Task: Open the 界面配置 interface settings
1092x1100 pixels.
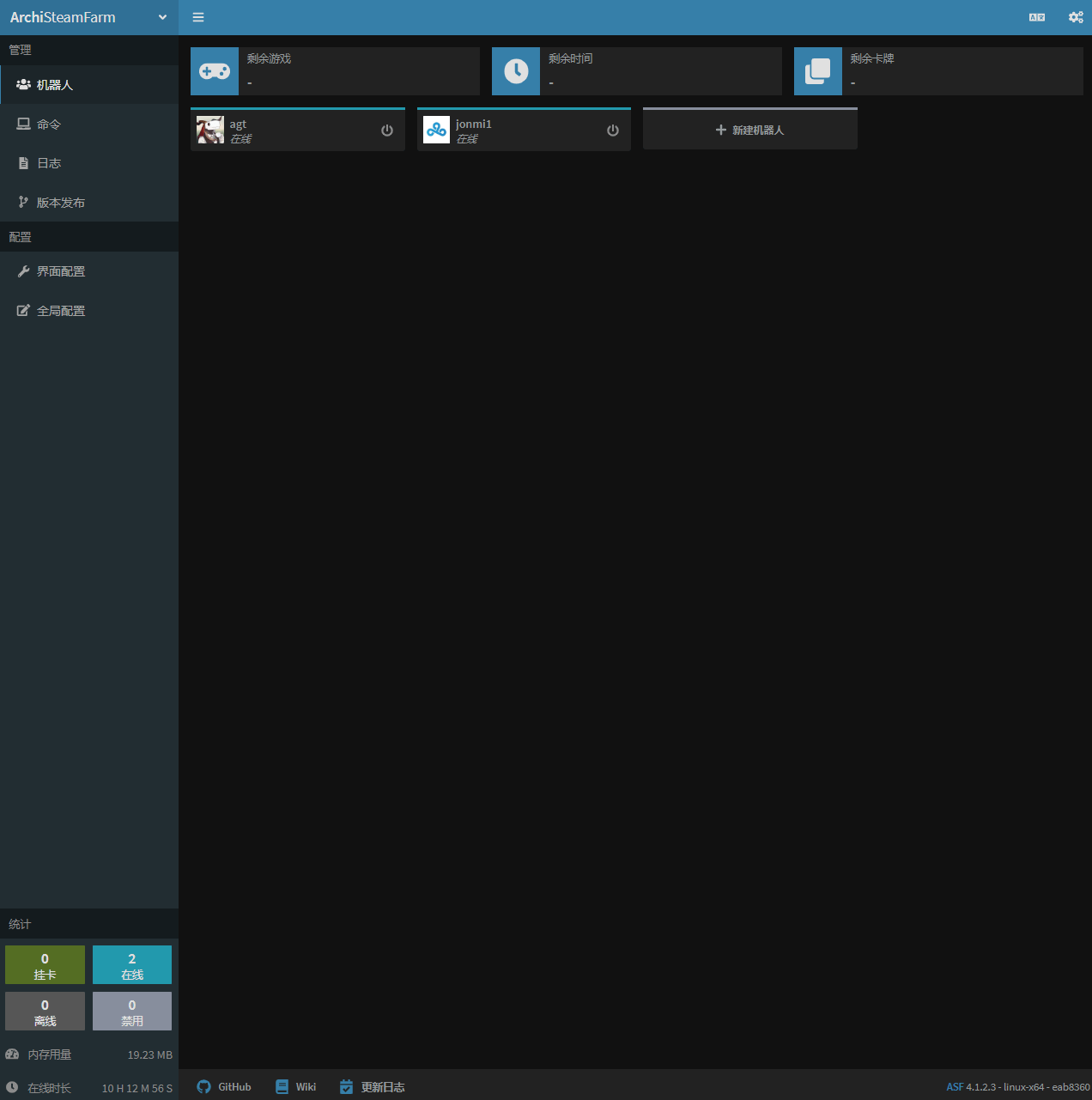Action: [x=60, y=271]
